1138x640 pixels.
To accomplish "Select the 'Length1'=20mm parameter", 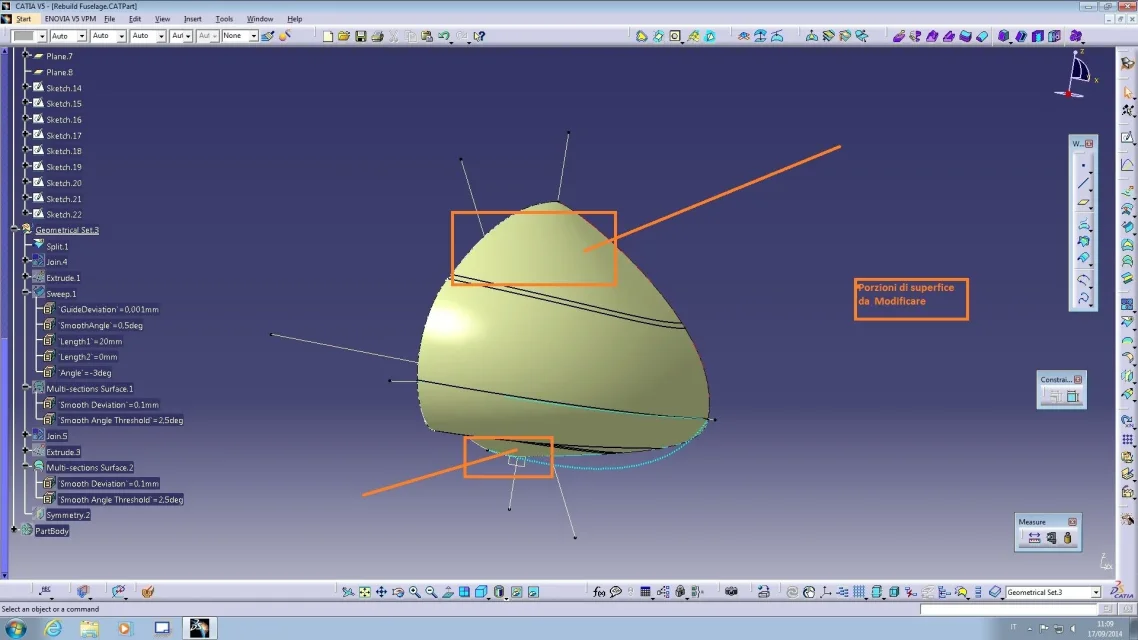I will coord(90,341).
